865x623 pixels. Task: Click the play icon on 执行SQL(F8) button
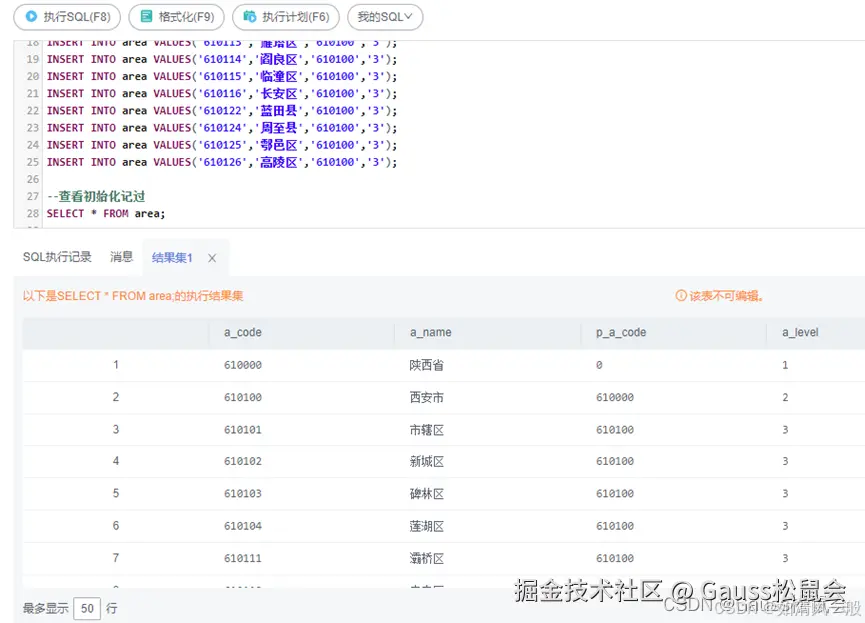33,17
